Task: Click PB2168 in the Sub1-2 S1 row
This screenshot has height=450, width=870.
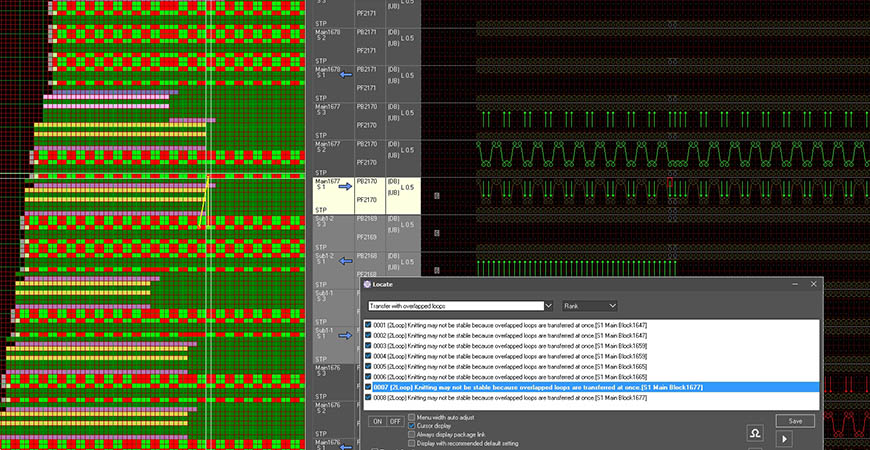Action: coord(366,256)
